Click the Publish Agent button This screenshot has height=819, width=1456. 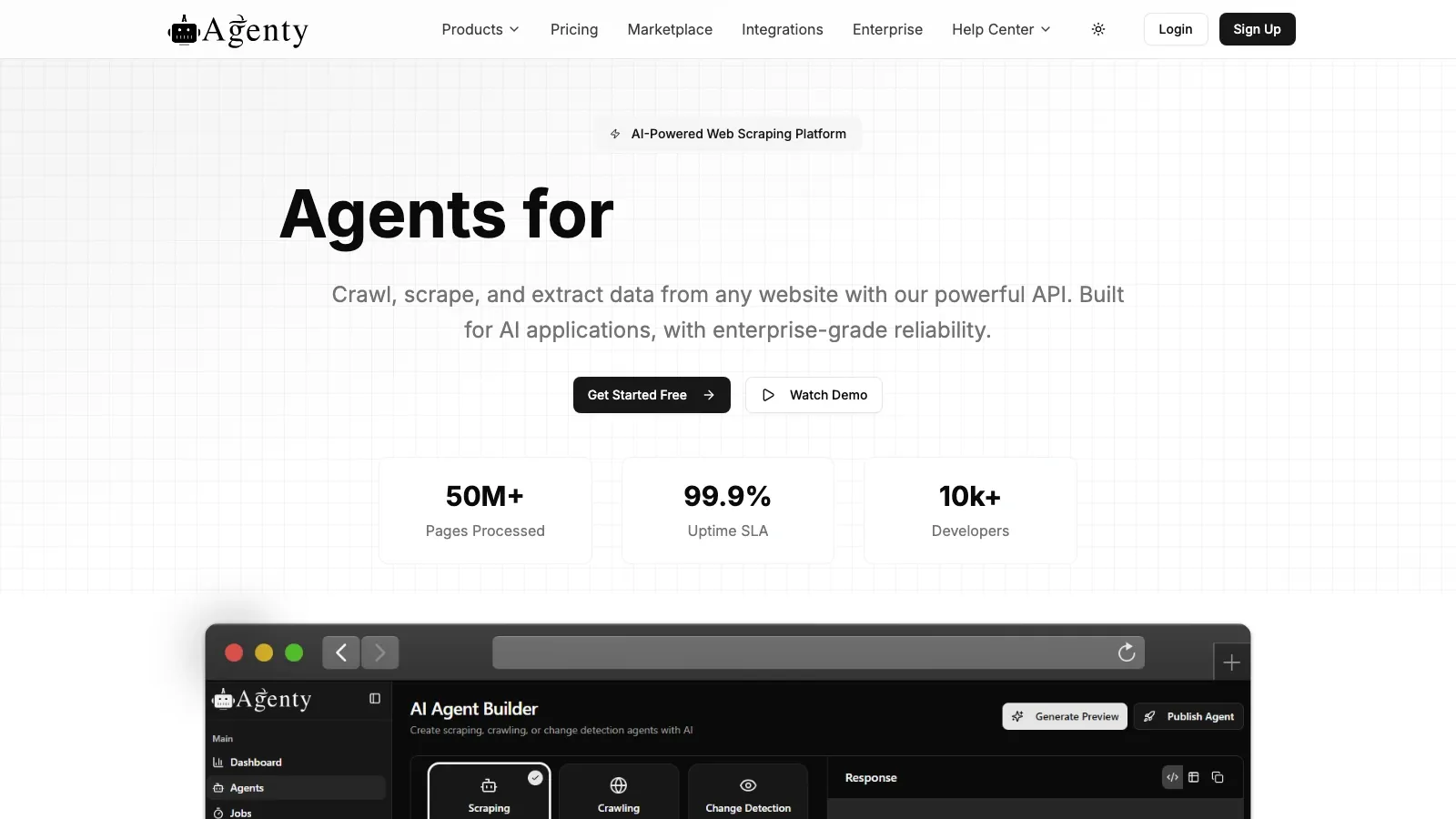[x=1188, y=716]
